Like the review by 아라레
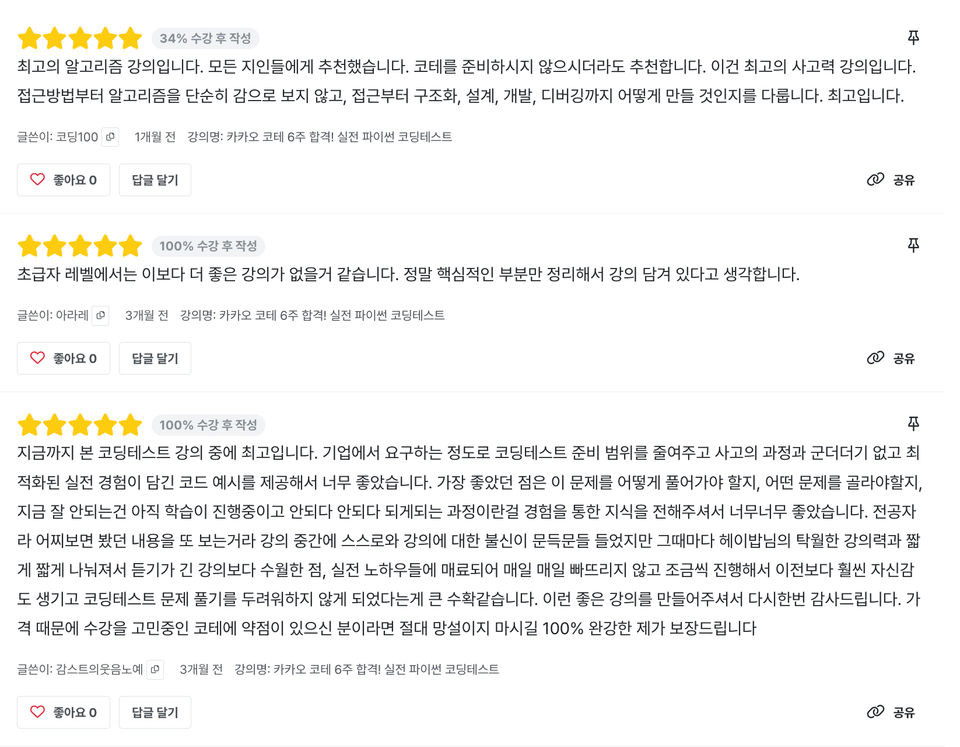The width and height of the screenshot is (960, 747). tap(63, 358)
